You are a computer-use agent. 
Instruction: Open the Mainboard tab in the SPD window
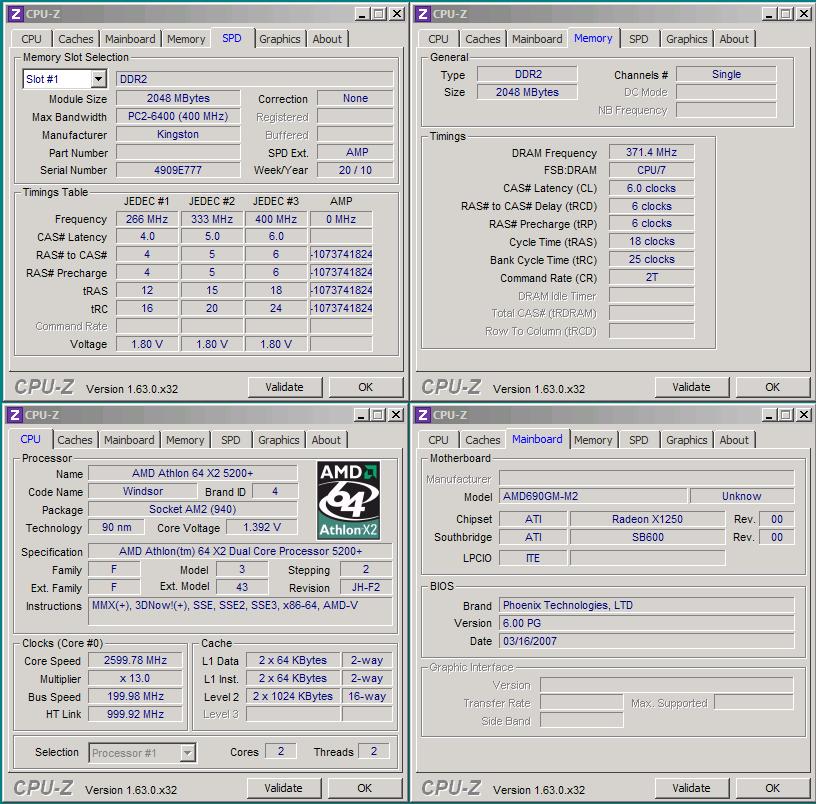pos(130,39)
